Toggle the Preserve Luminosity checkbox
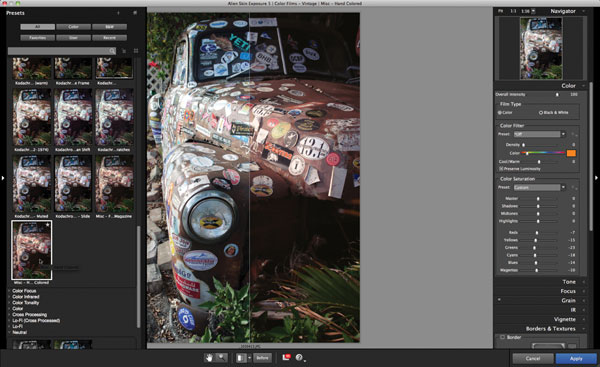Viewport: 600px width, 367px height. pyautogui.click(x=501, y=169)
